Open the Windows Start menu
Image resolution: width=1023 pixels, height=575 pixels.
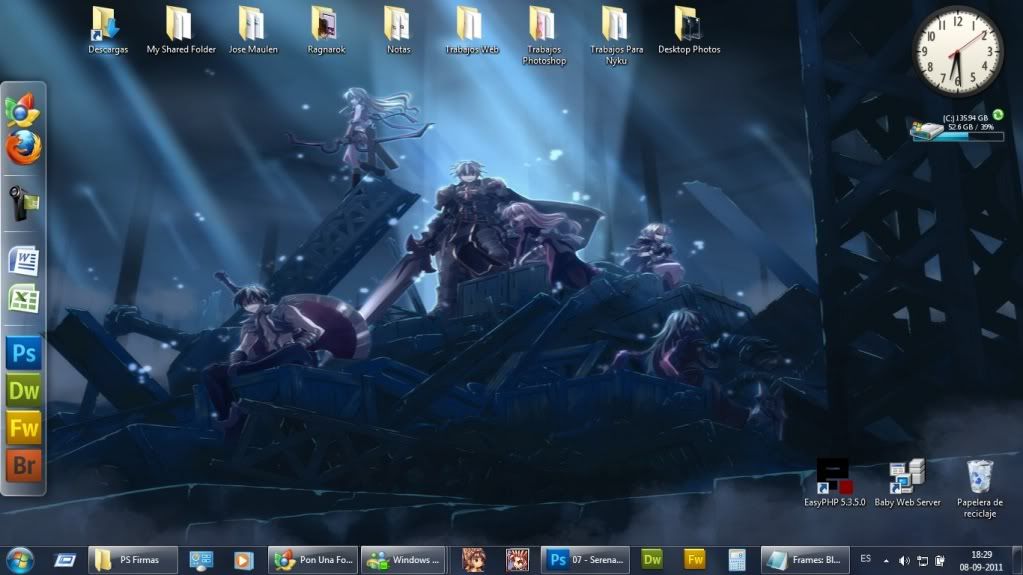coord(20,560)
